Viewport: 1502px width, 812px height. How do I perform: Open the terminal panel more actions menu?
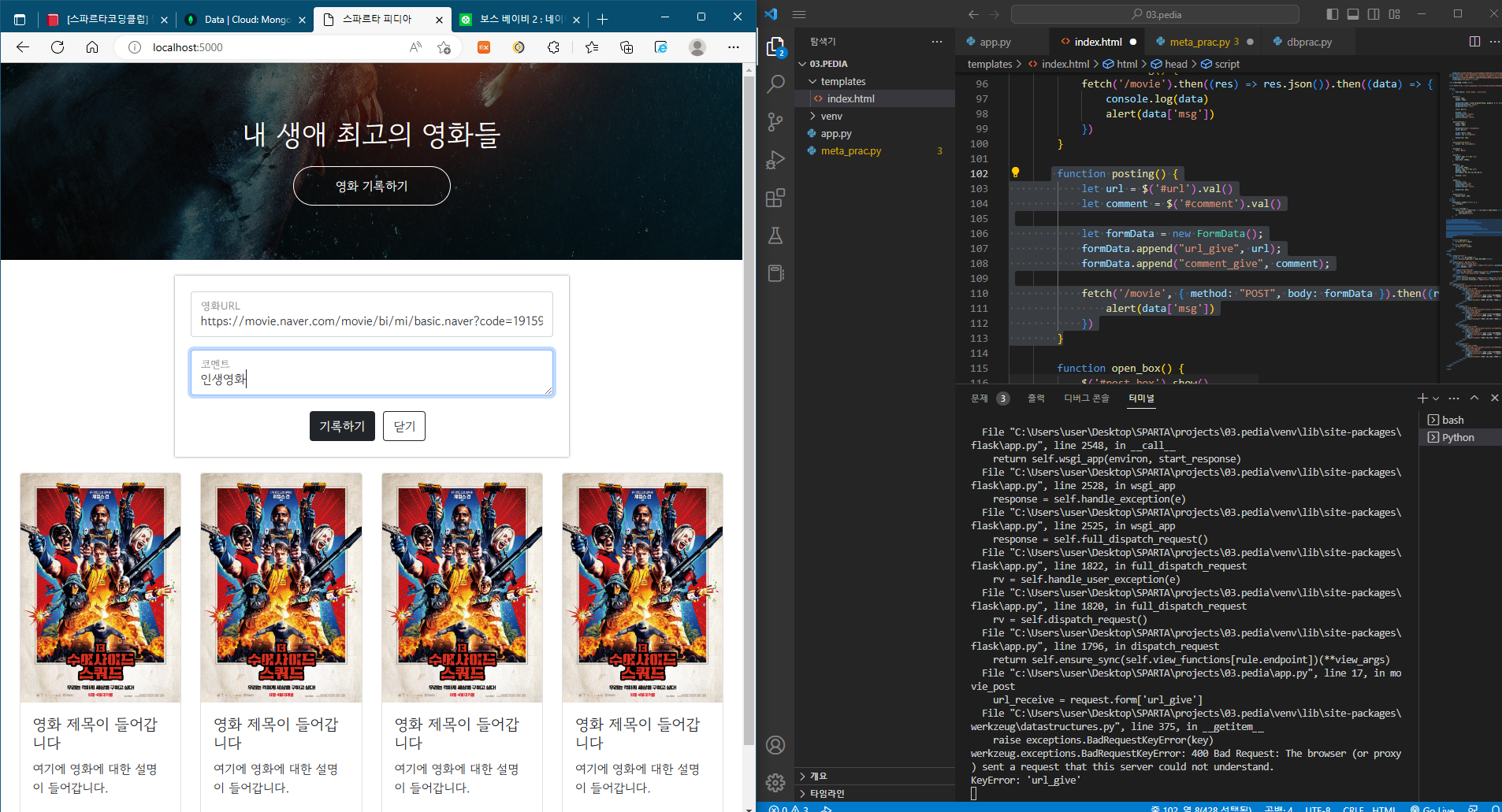1454,399
